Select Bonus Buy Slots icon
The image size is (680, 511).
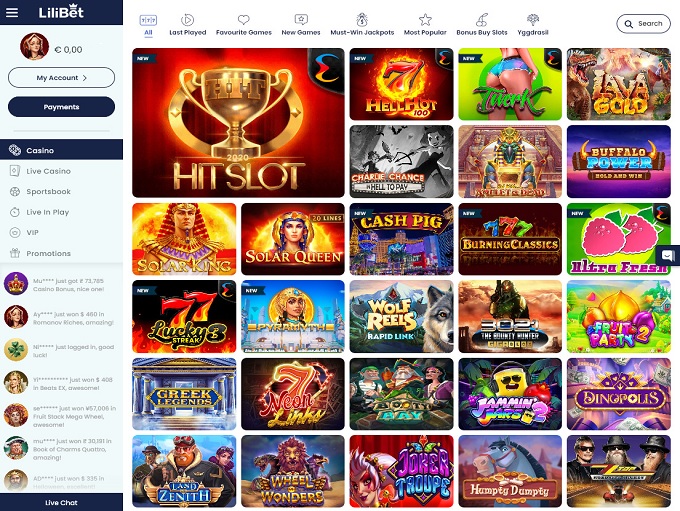coord(482,20)
